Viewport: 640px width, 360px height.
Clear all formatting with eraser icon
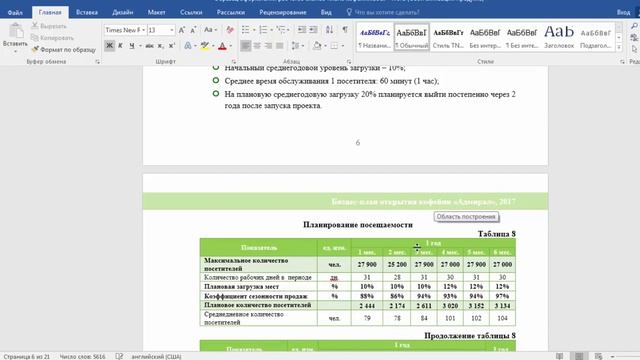coord(230,30)
